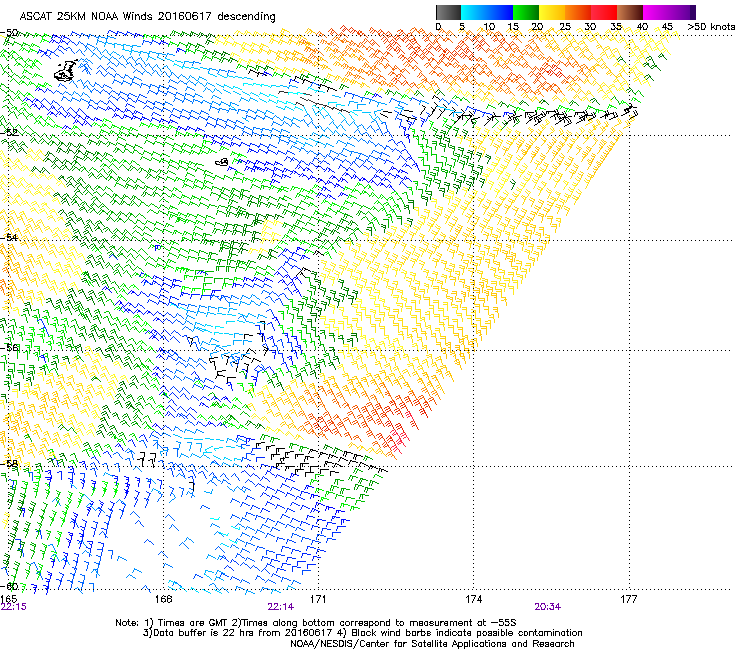Click the '10' legend scale label
This screenshot has height=650, width=740.
(x=489, y=27)
